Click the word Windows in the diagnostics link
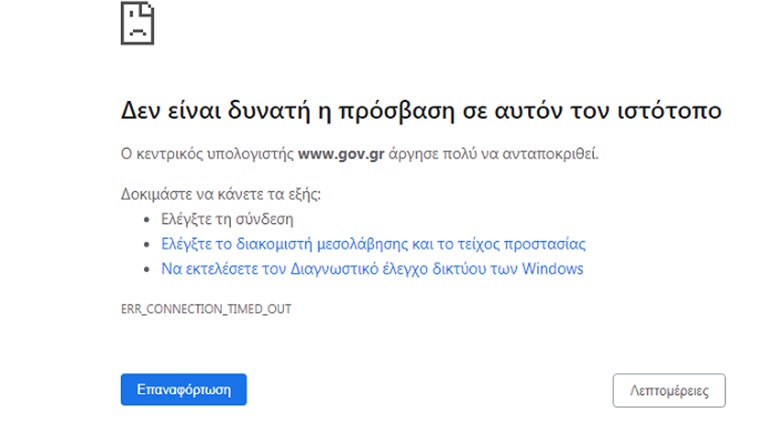Screen dimensions: 770x433 pos(552,269)
